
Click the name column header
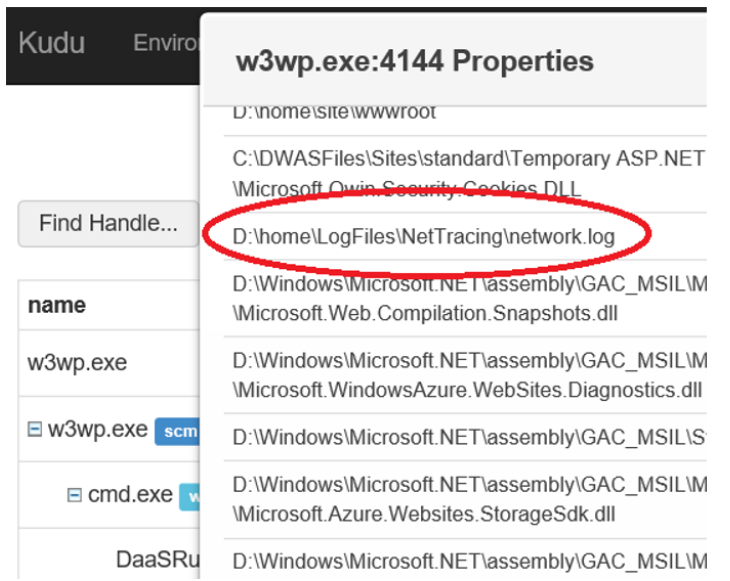57,305
